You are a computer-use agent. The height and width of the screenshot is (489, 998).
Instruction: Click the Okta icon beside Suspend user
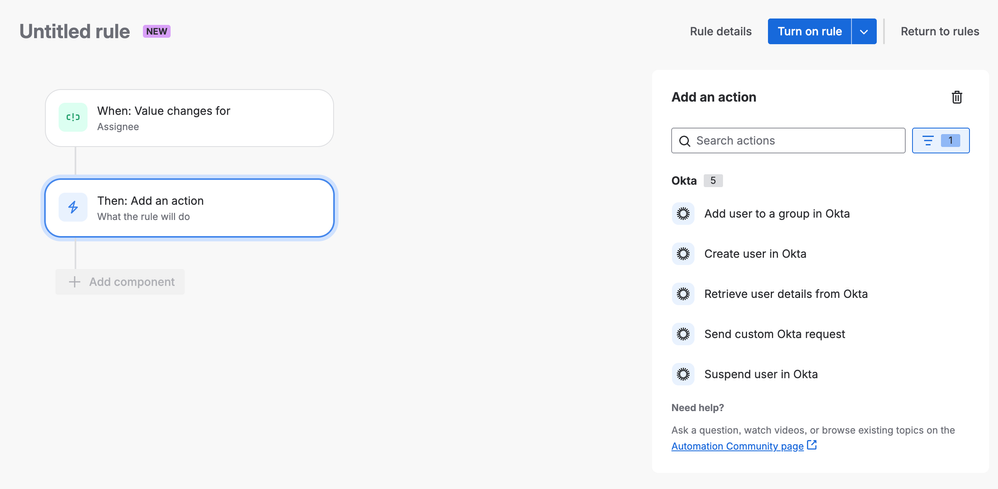tap(683, 374)
